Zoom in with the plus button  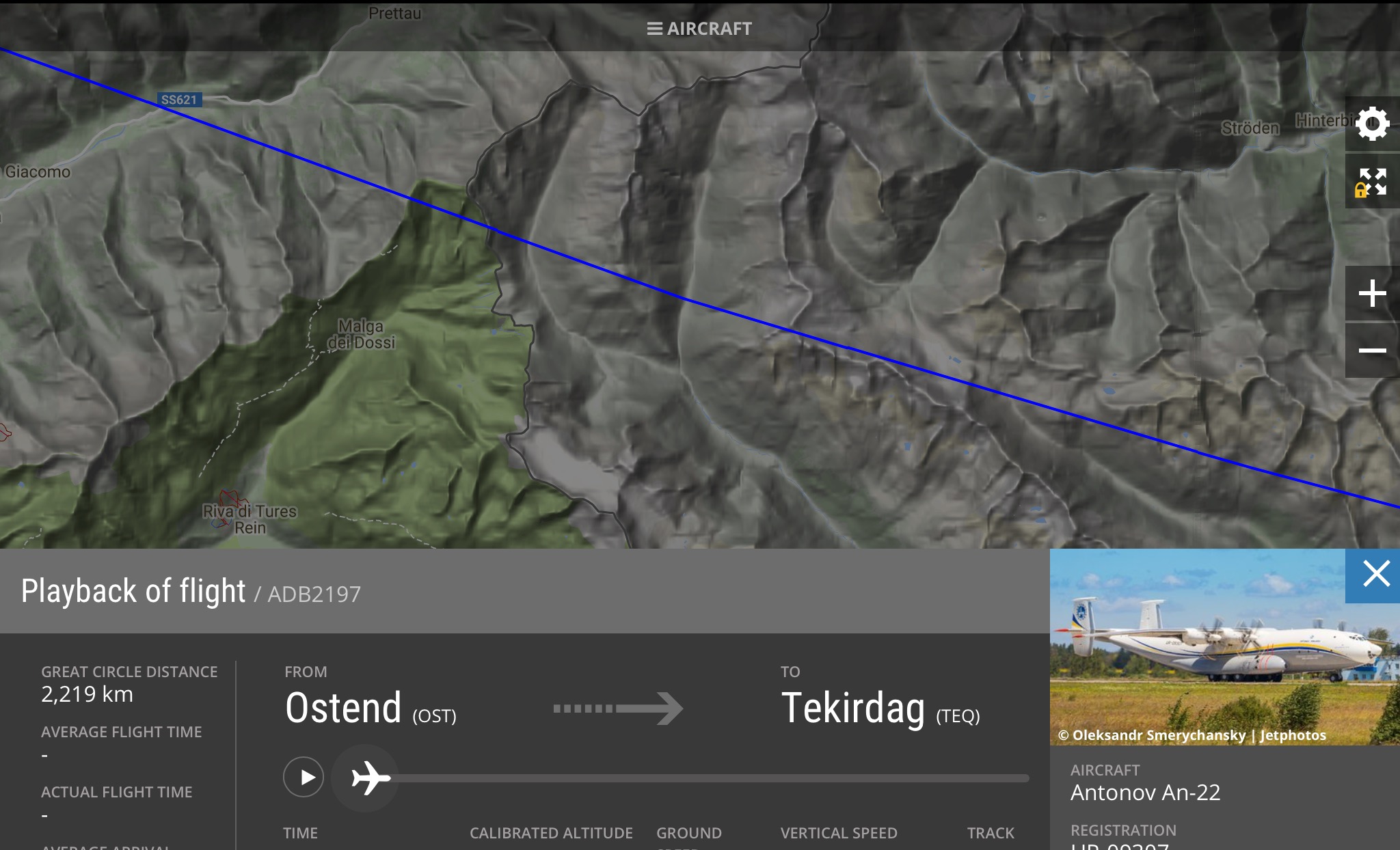click(1371, 294)
